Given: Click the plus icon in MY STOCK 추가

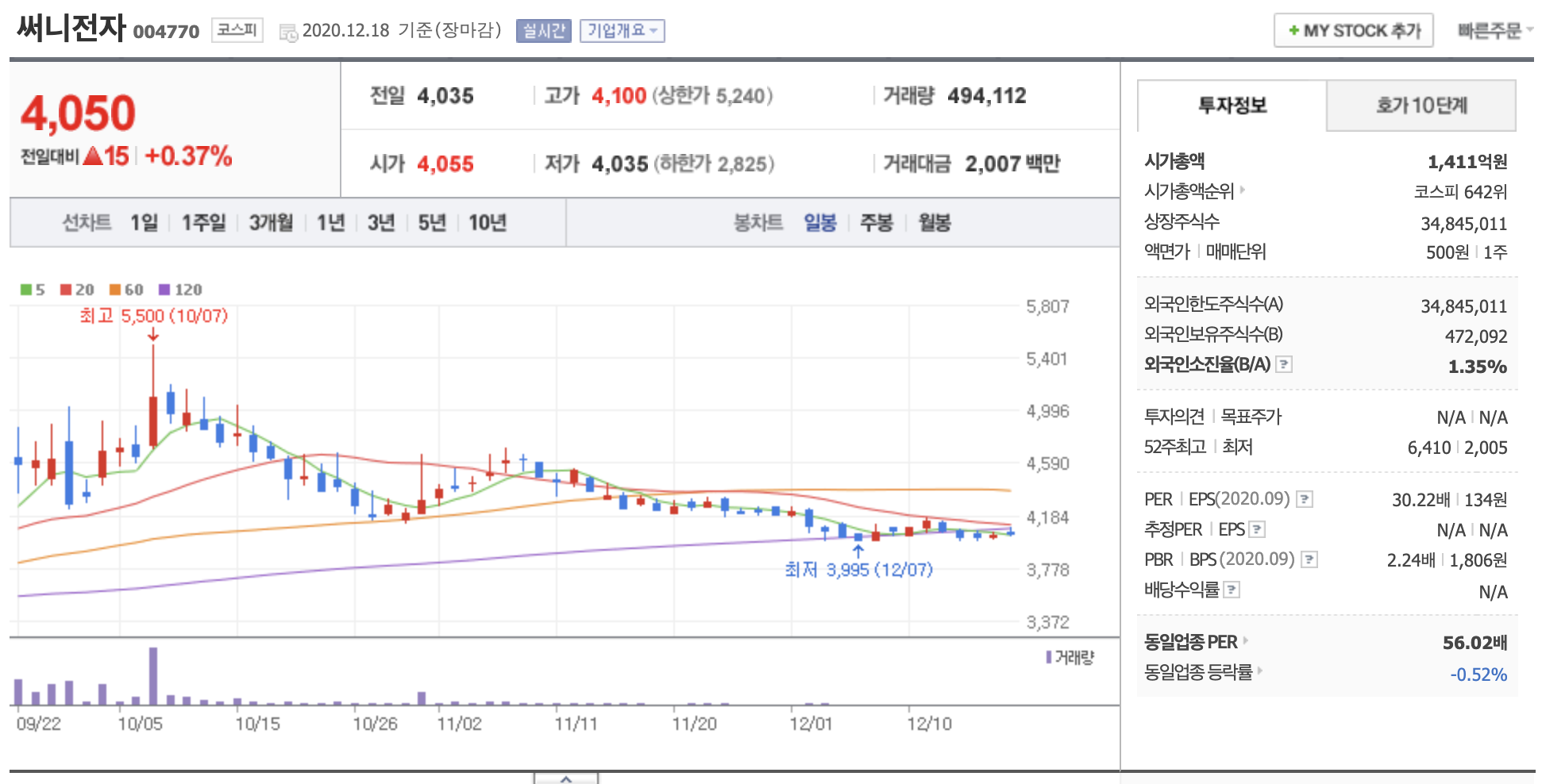Looking at the screenshot, I should point(1294,31).
